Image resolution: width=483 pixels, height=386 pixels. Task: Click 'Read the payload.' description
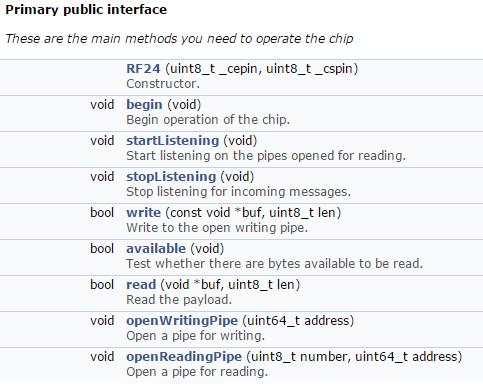(179, 300)
